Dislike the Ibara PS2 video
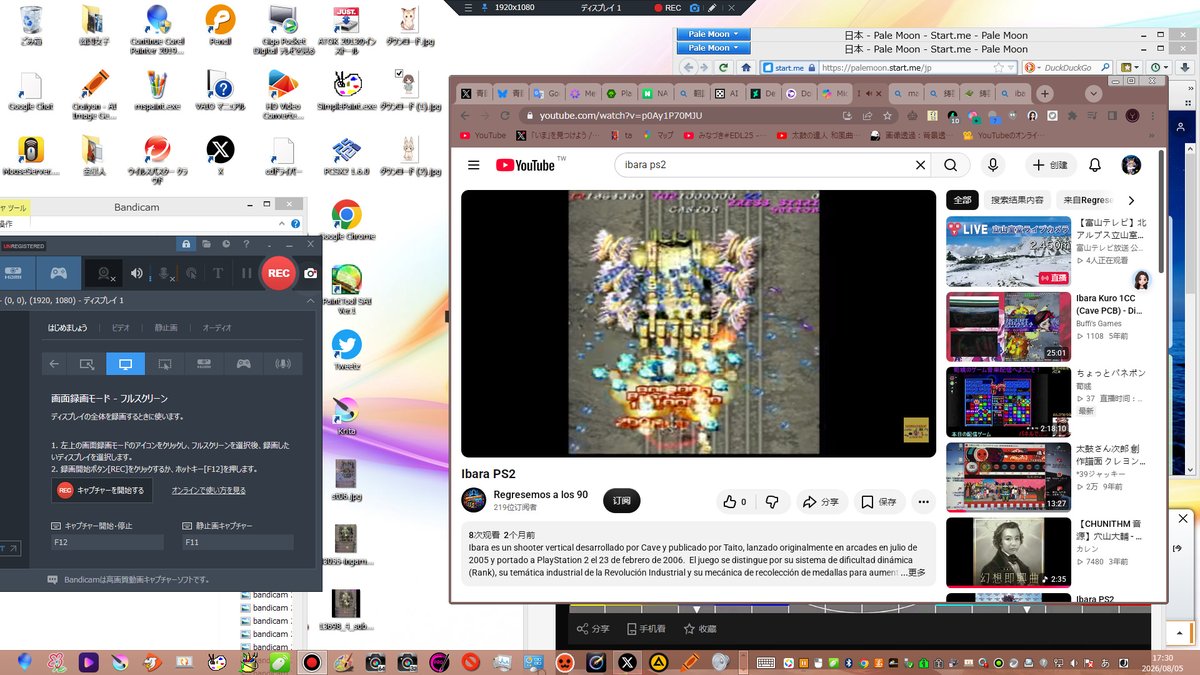Viewport: 1200px width, 675px height. [x=771, y=502]
